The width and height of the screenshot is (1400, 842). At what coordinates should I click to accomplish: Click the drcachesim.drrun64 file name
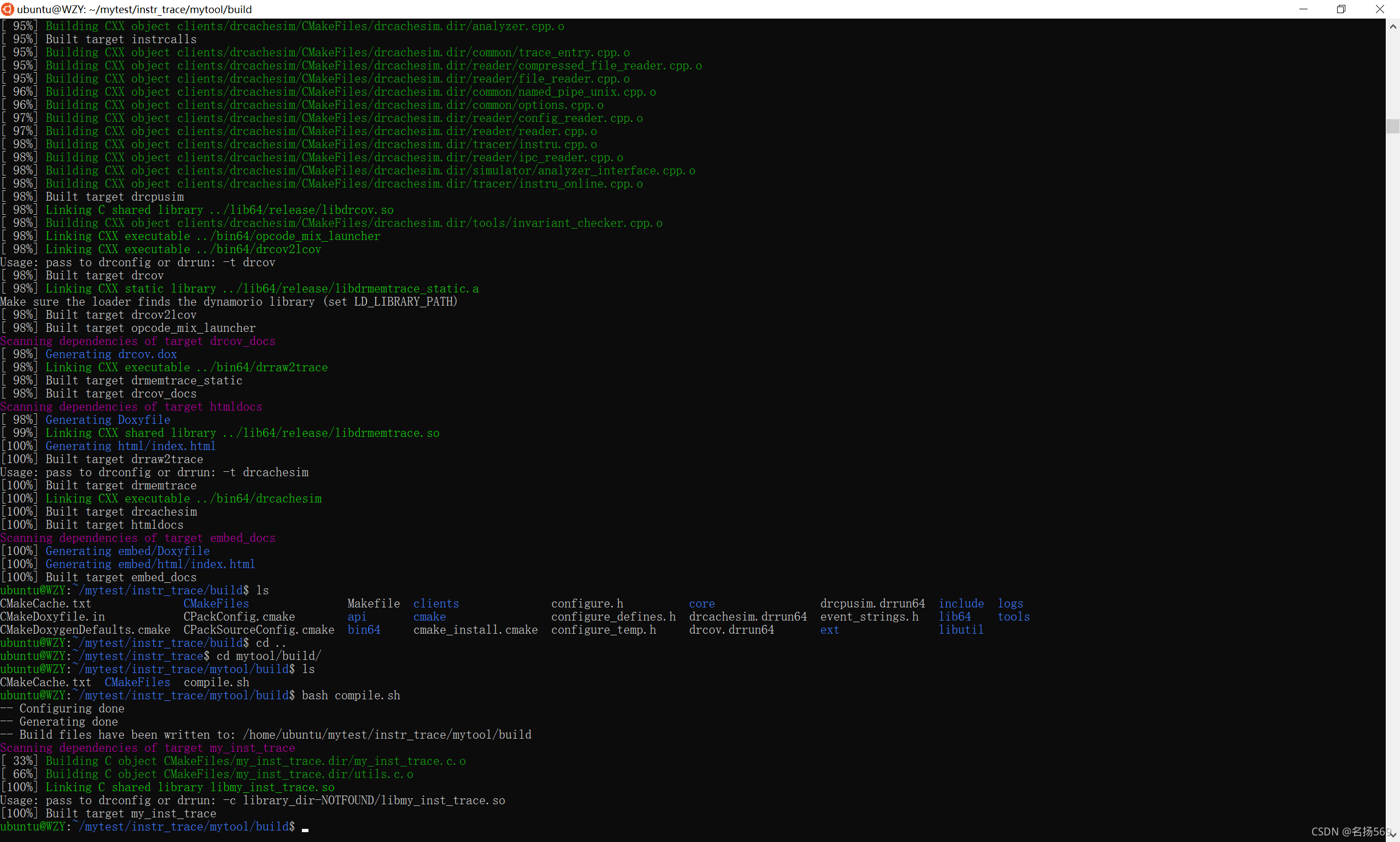tap(748, 617)
